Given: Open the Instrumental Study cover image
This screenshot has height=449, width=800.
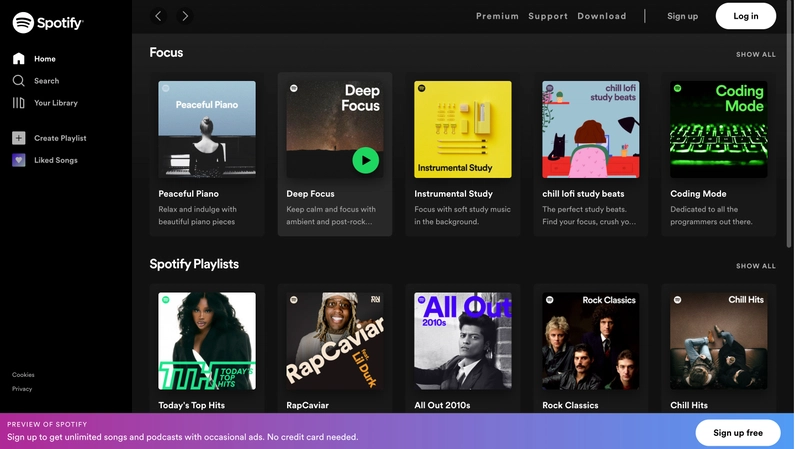Looking at the screenshot, I should coord(463,130).
